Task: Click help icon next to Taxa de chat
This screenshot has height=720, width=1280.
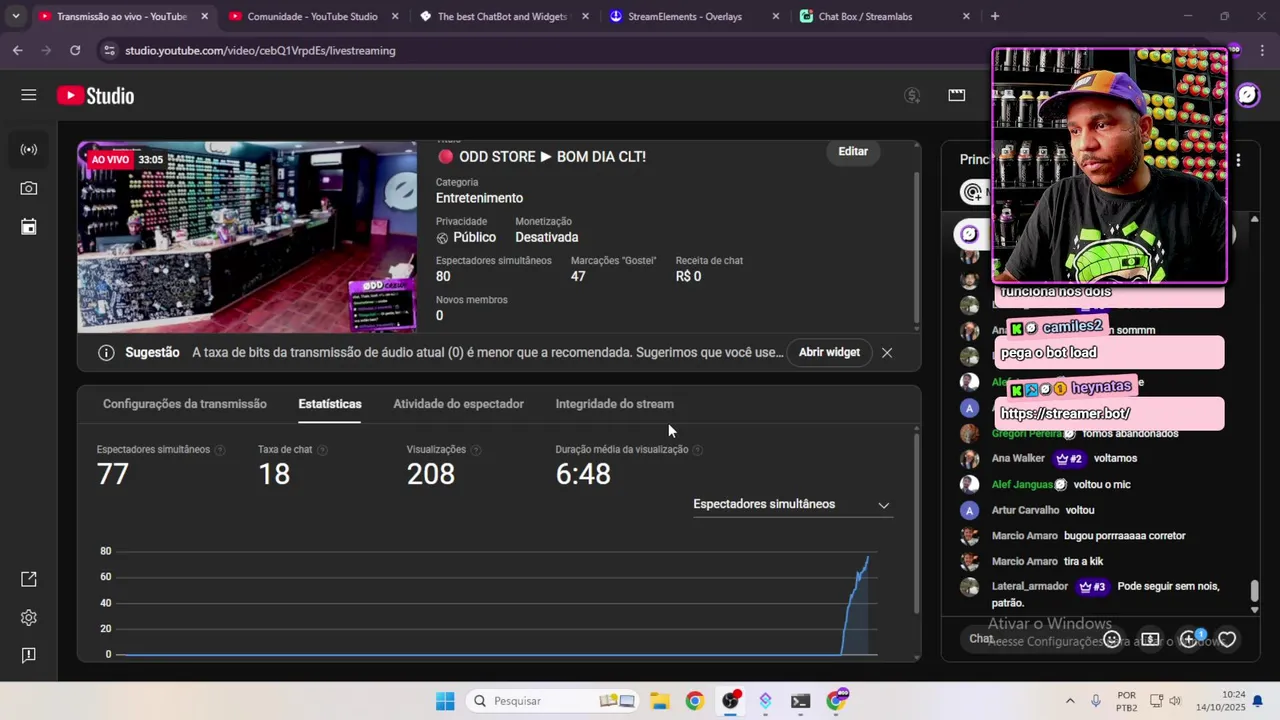Action: pos(322,450)
